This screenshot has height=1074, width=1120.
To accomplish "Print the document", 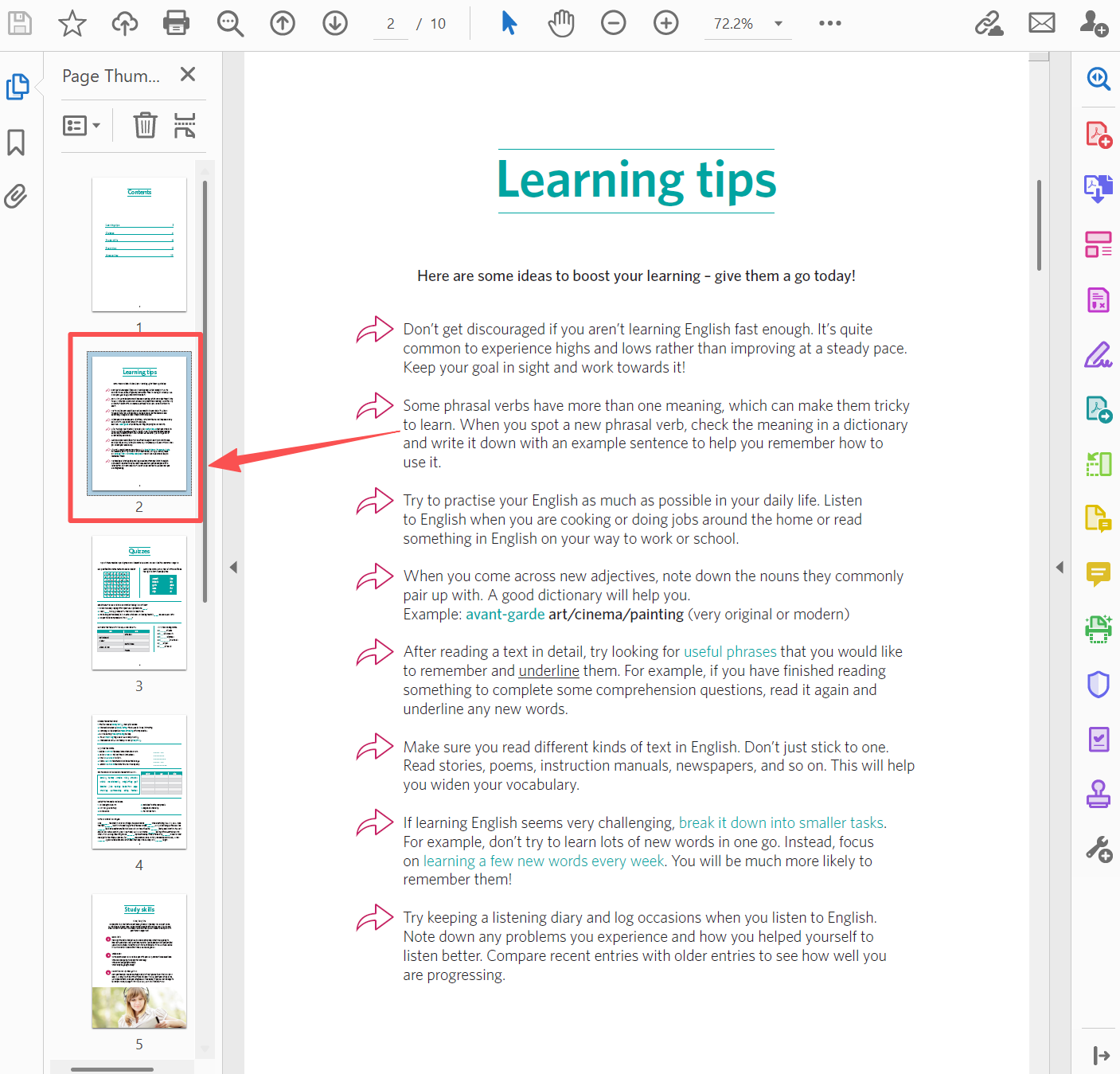I will (177, 24).
